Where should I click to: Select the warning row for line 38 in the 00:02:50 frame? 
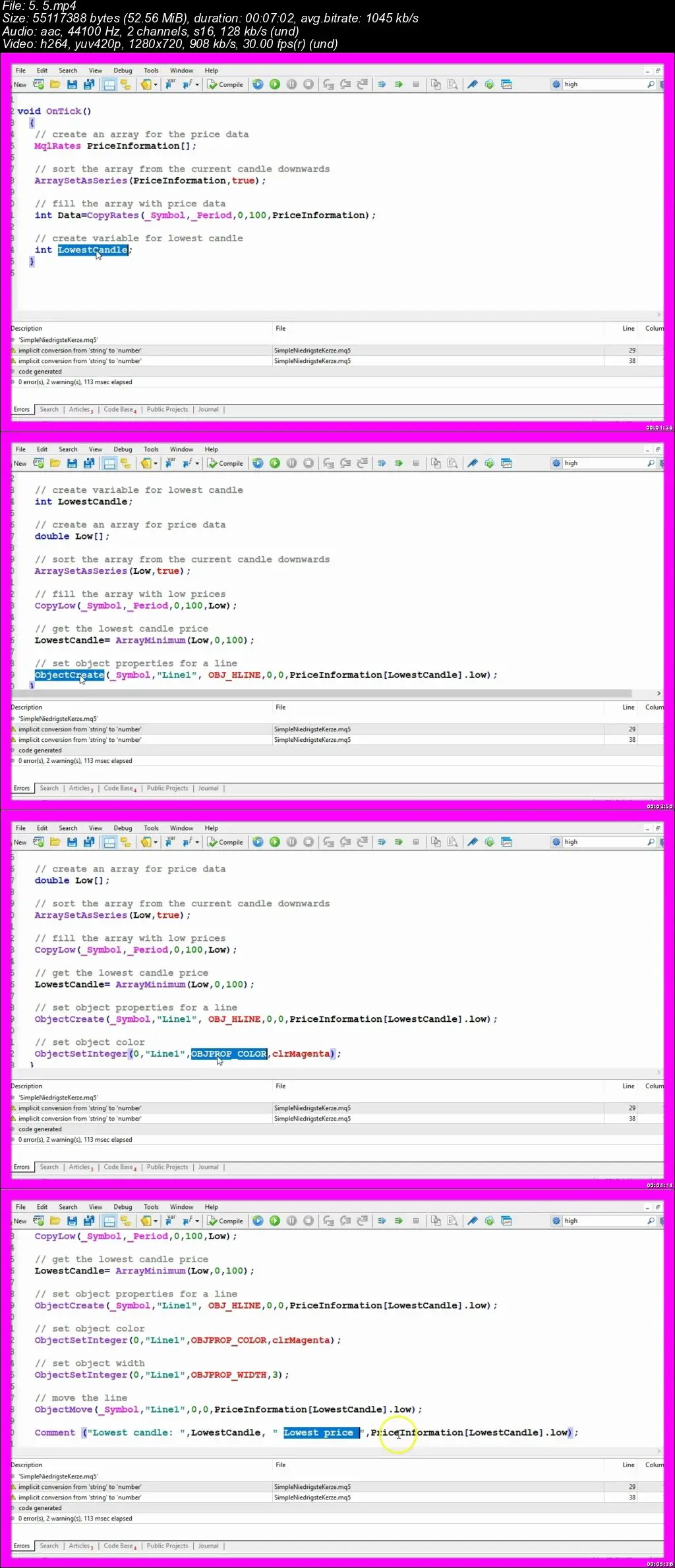pos(337,740)
